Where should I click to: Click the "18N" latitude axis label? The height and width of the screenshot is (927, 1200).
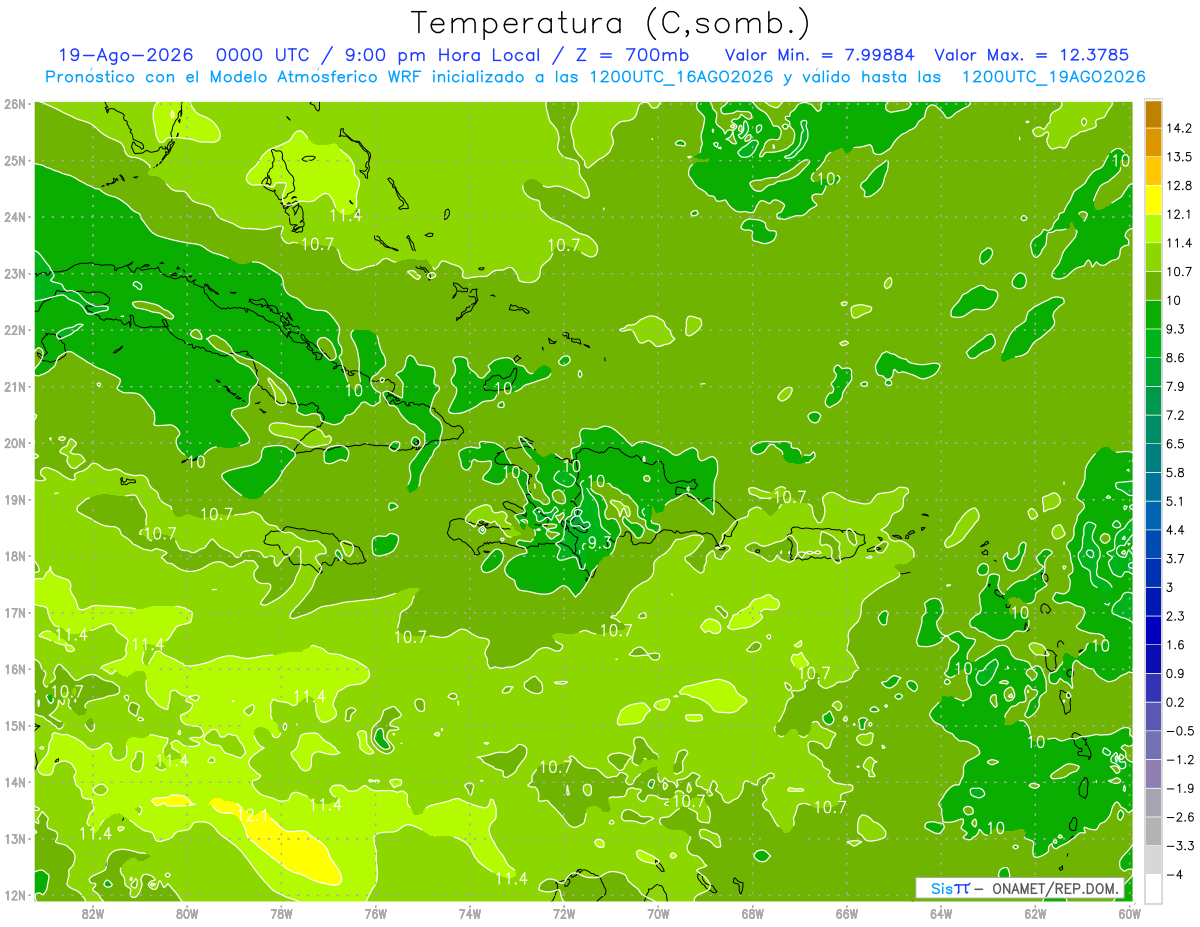click(x=15, y=556)
